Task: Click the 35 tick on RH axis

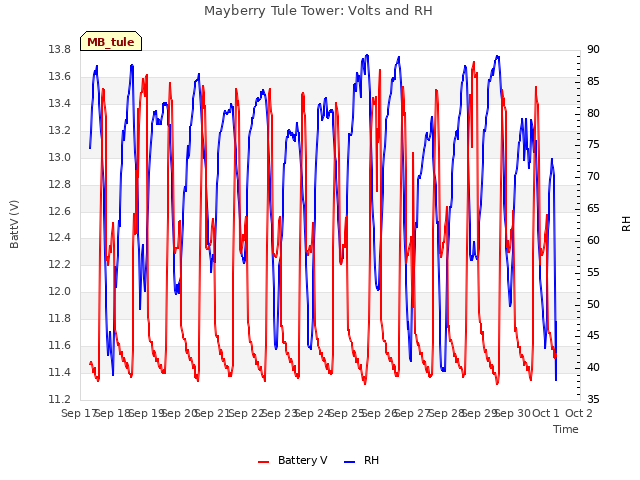Action: point(593,400)
